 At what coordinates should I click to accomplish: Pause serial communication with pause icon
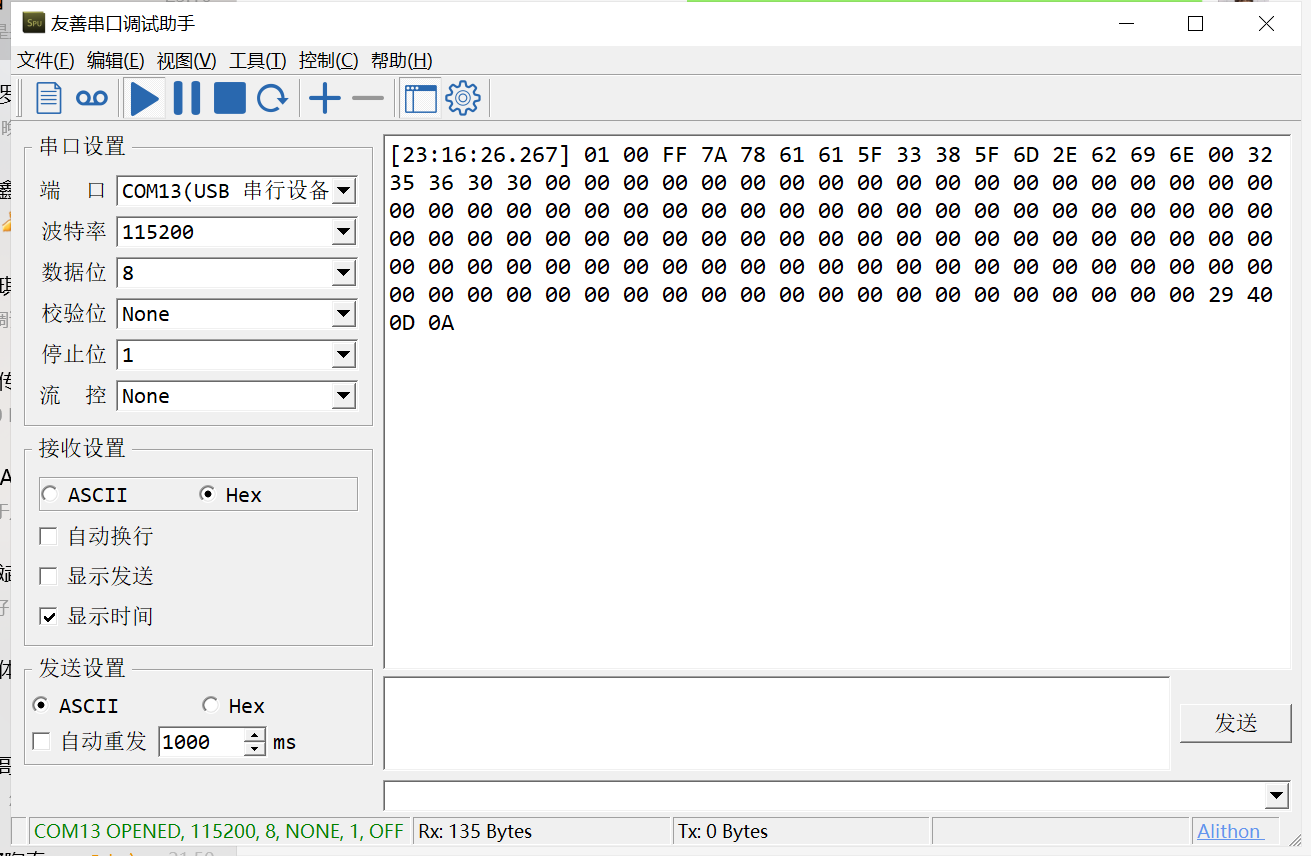click(x=187, y=98)
